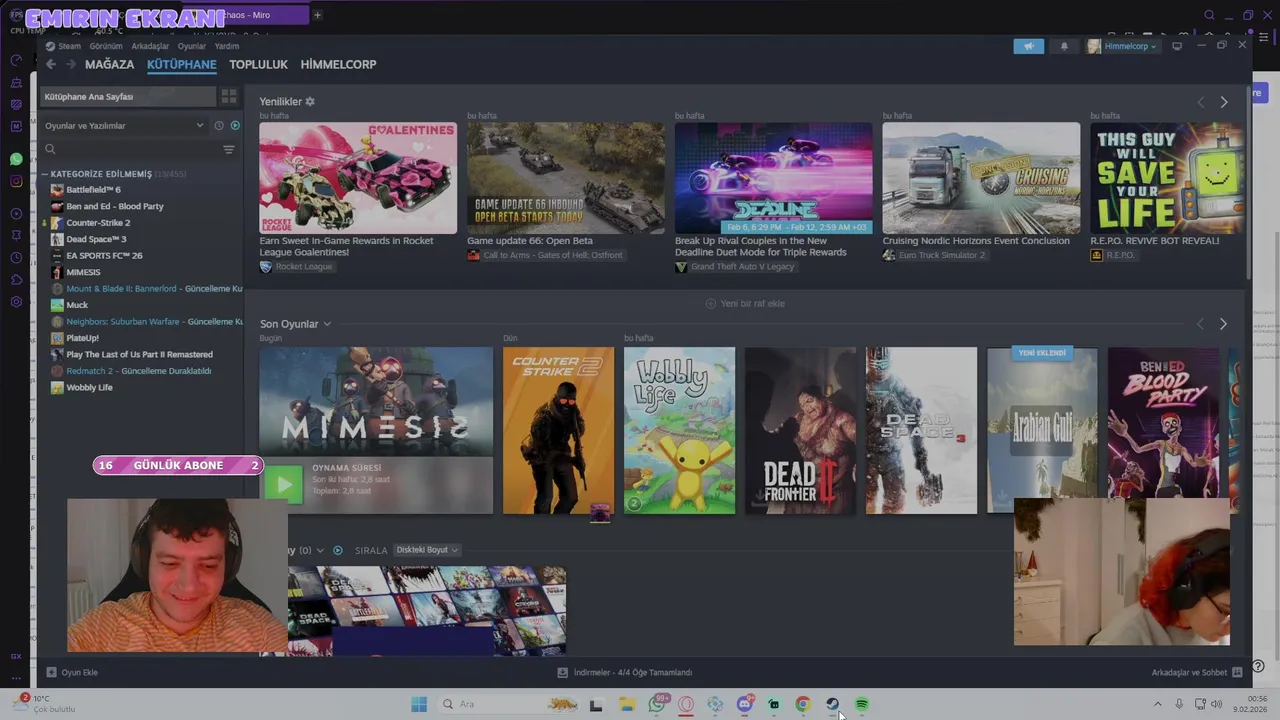This screenshot has width=1280, height=720.
Task: Open Windows Start menu
Action: pos(418,704)
